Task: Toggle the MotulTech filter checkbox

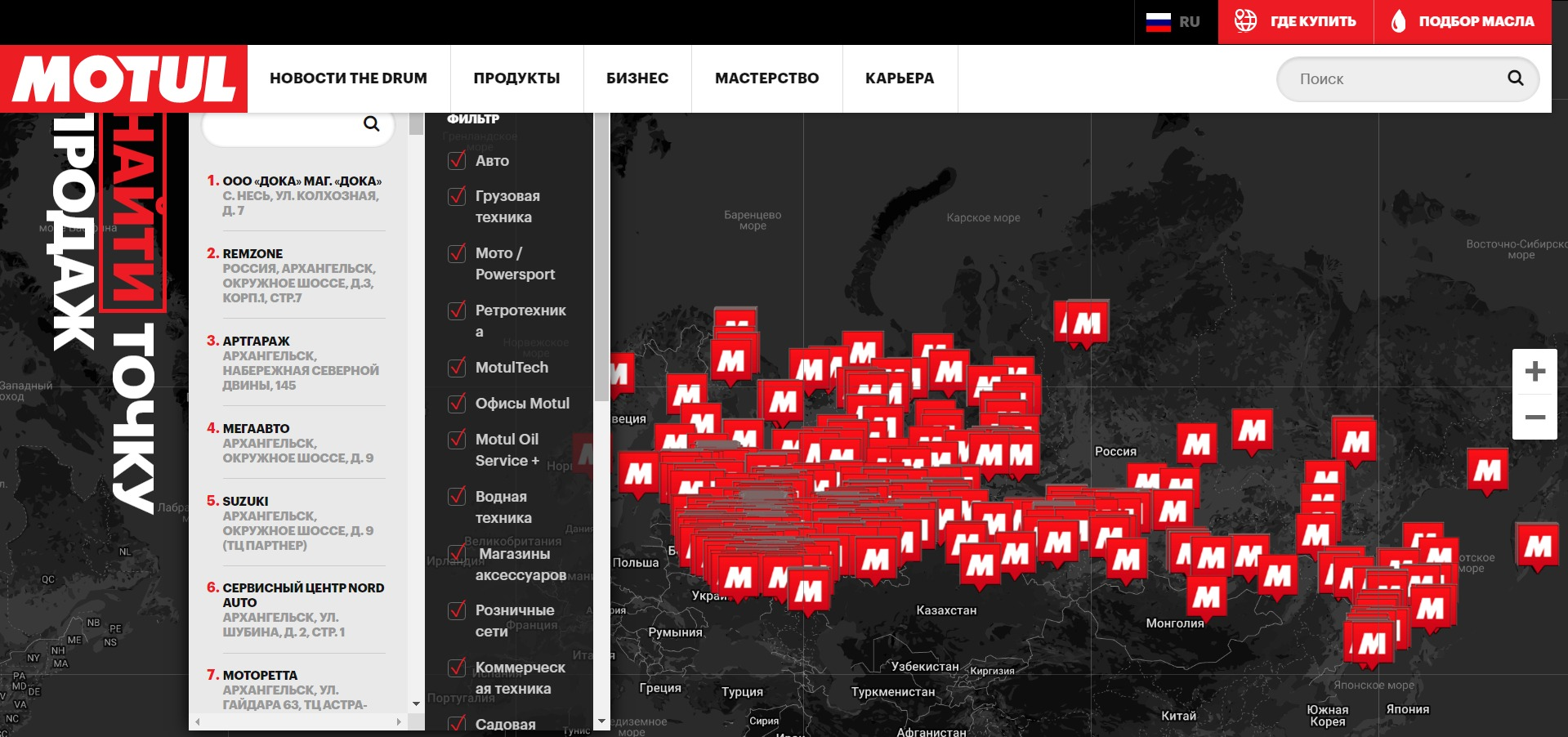Action: point(458,367)
